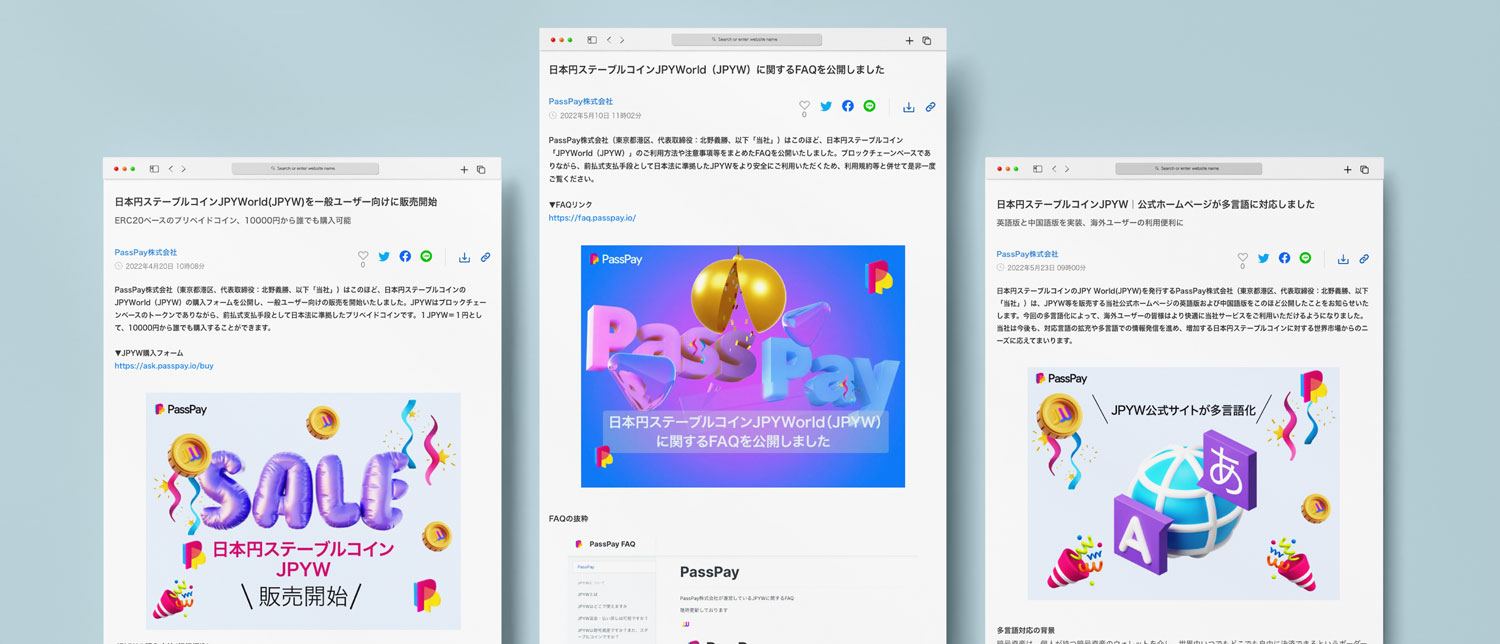Viewport: 1500px width, 644px height.
Task: Go back in right browser window
Action: (x=1055, y=169)
